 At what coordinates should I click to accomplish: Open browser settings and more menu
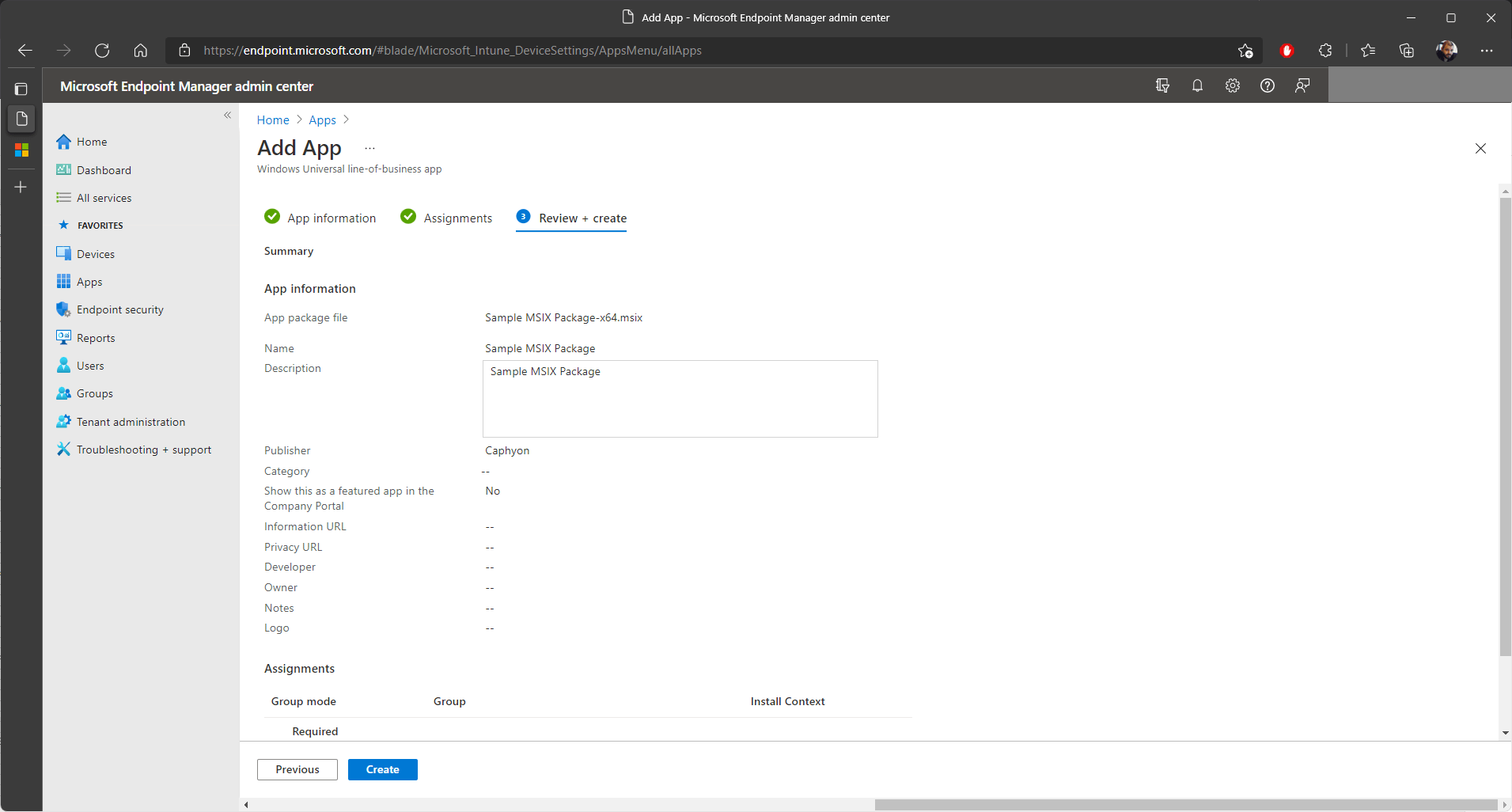(x=1487, y=51)
